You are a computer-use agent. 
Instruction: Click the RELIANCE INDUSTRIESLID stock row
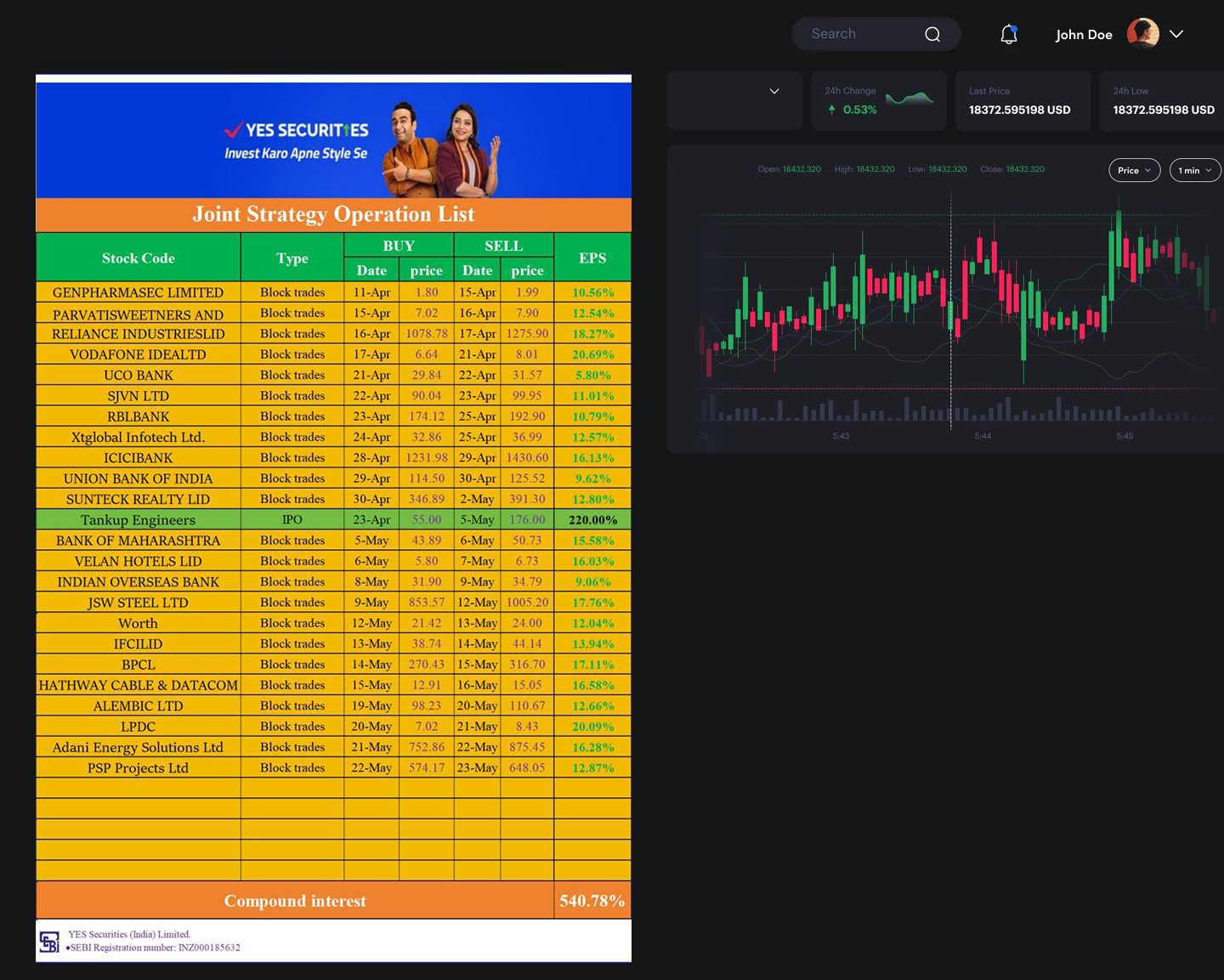coord(333,334)
